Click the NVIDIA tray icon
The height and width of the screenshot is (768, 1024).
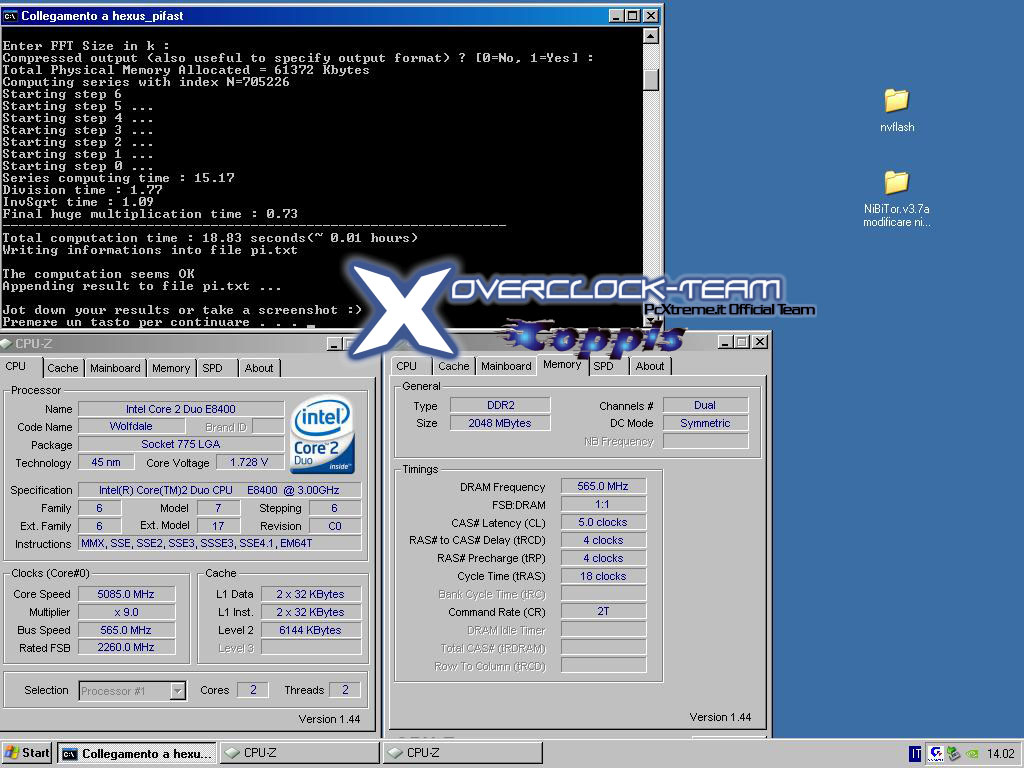coord(972,754)
